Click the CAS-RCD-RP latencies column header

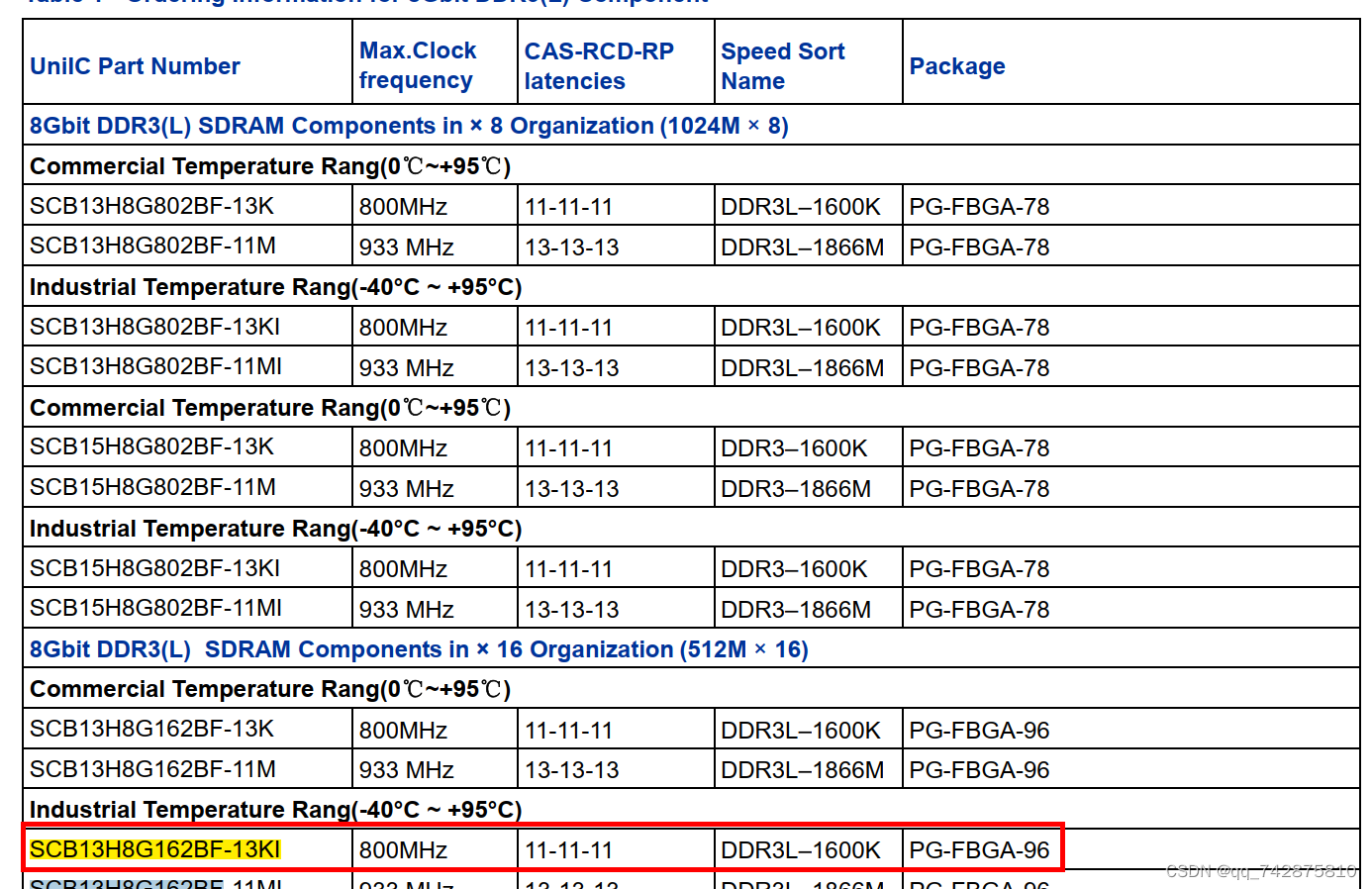click(599, 66)
